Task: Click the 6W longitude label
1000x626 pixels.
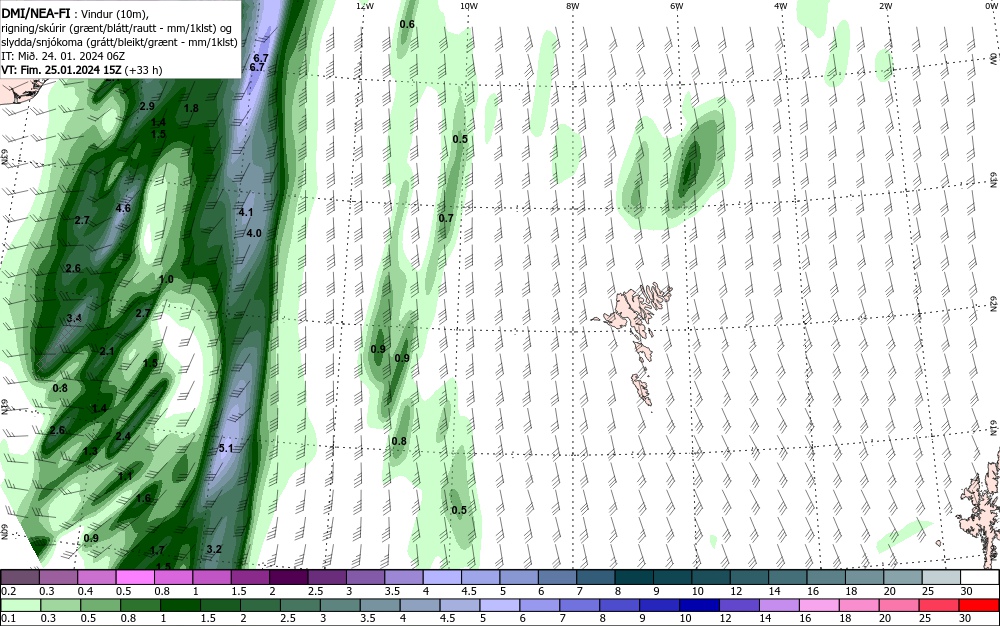Action: (x=677, y=6)
